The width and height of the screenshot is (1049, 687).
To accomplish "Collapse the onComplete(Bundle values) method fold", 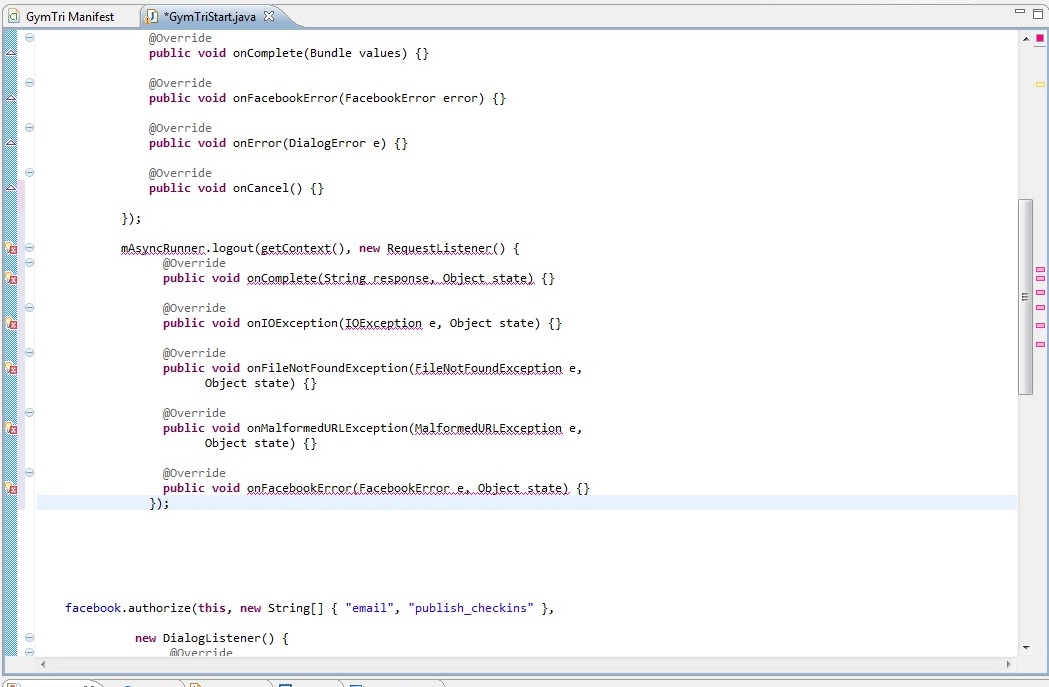I will (29, 38).
